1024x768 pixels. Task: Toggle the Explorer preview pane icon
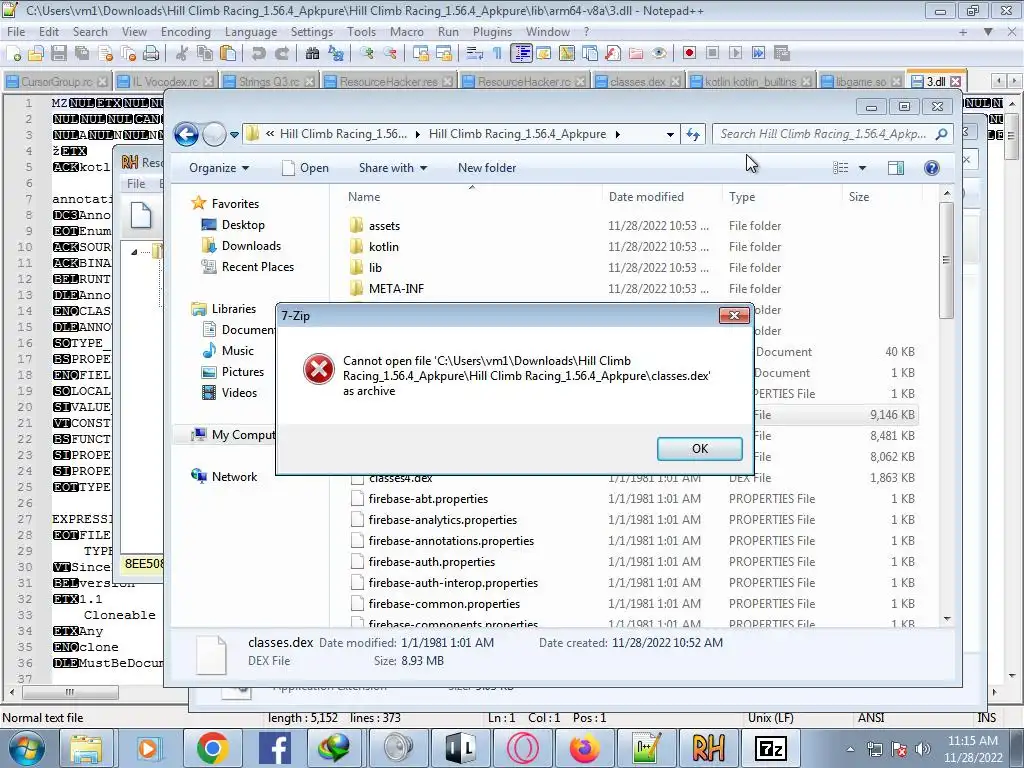[x=896, y=168]
